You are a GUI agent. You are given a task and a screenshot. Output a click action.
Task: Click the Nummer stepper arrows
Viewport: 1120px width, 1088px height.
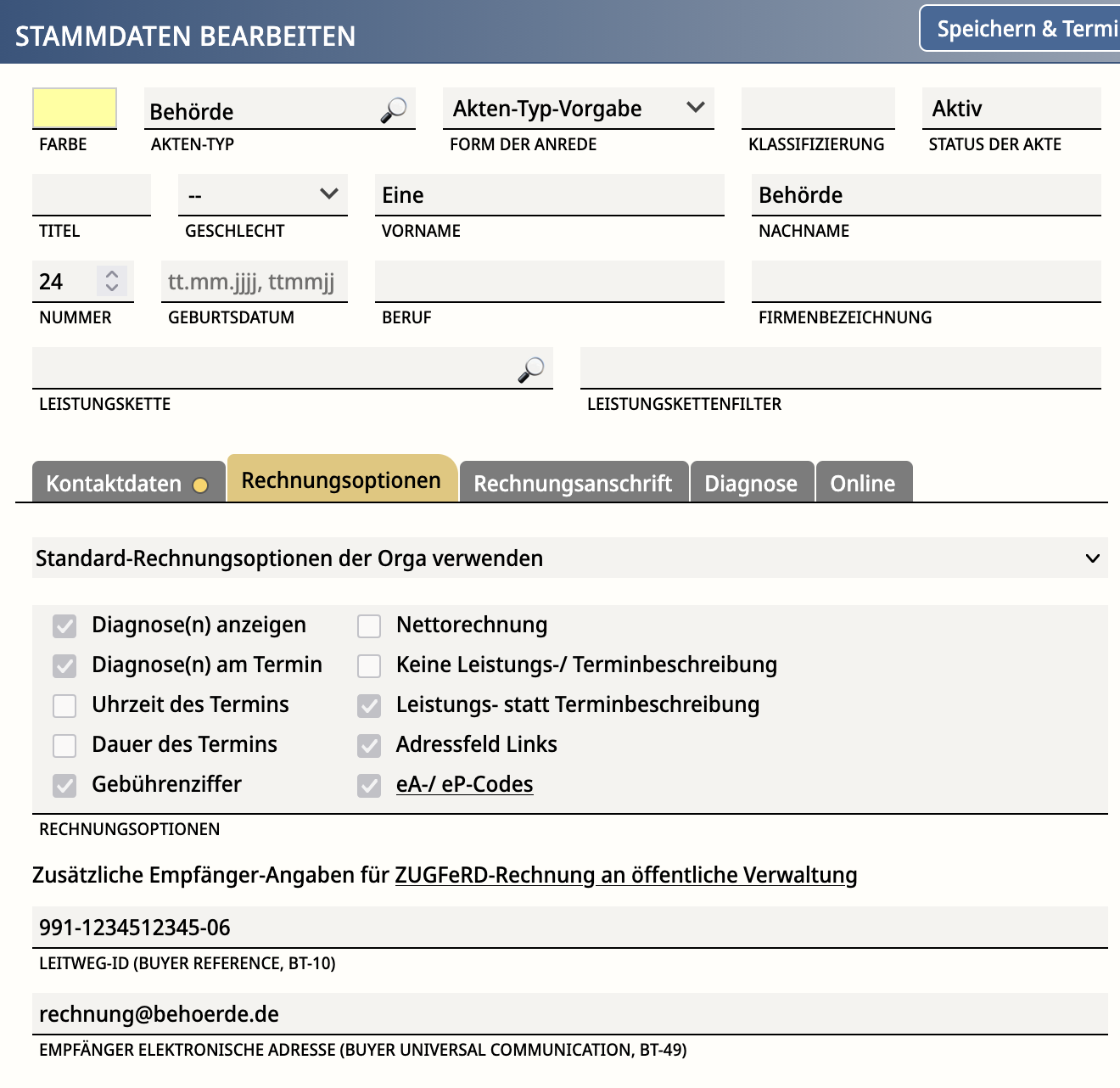pyautogui.click(x=112, y=281)
